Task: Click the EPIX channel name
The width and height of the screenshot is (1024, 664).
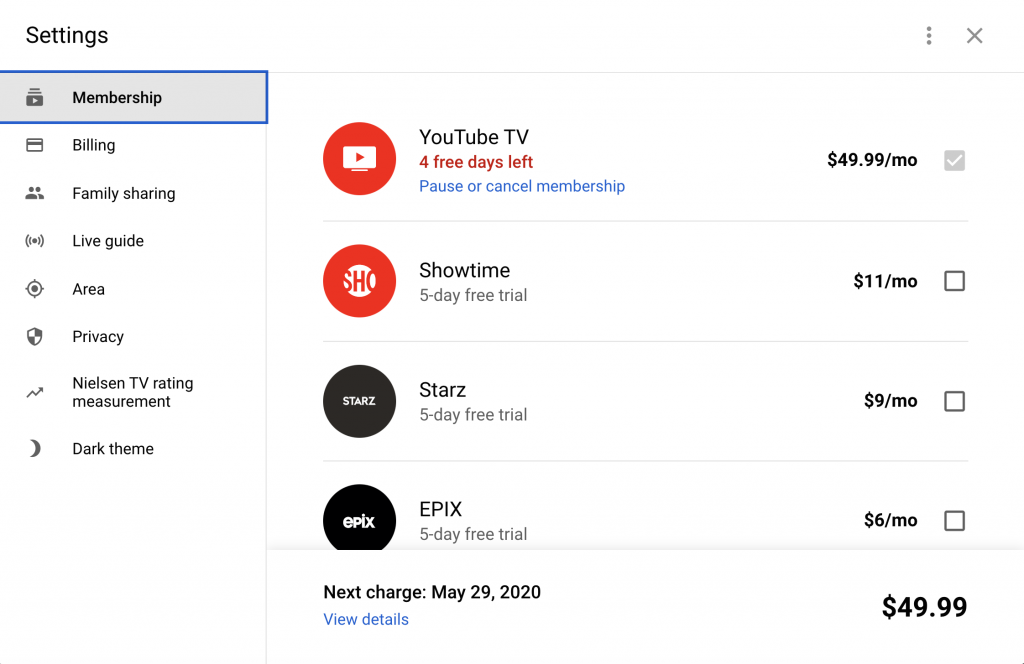Action: 440,509
